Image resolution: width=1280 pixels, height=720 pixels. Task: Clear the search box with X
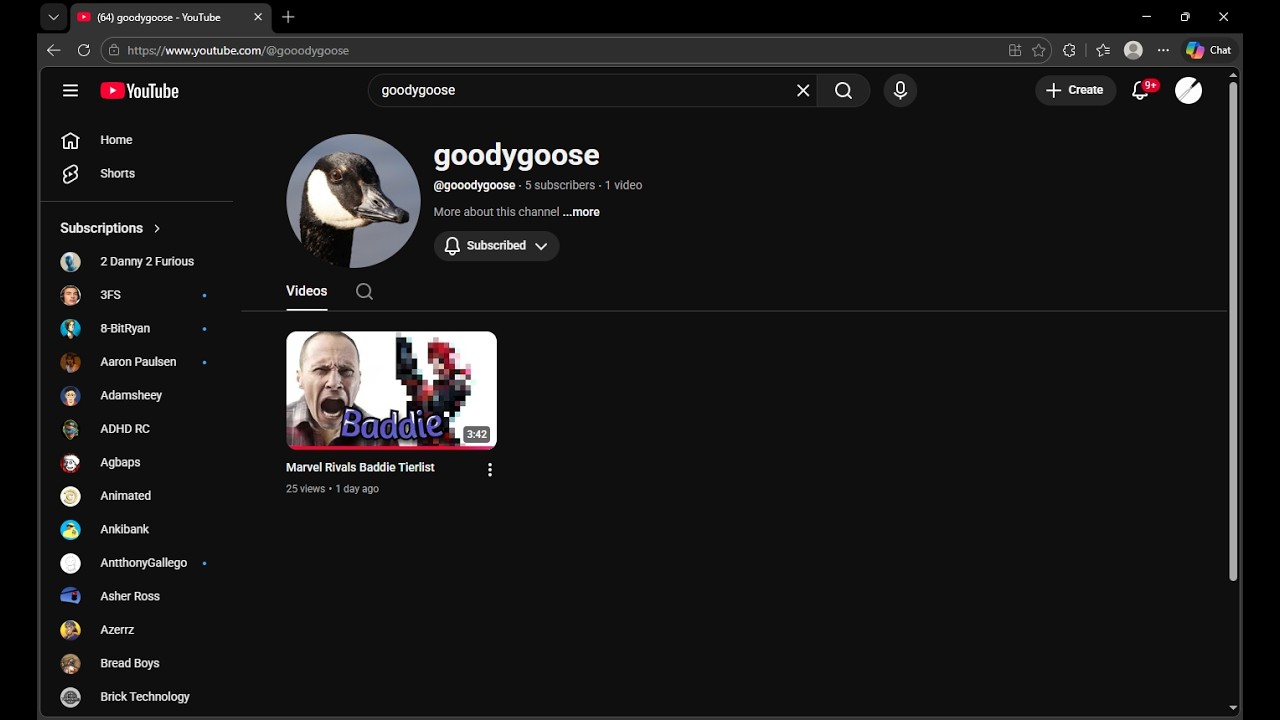[x=803, y=91]
